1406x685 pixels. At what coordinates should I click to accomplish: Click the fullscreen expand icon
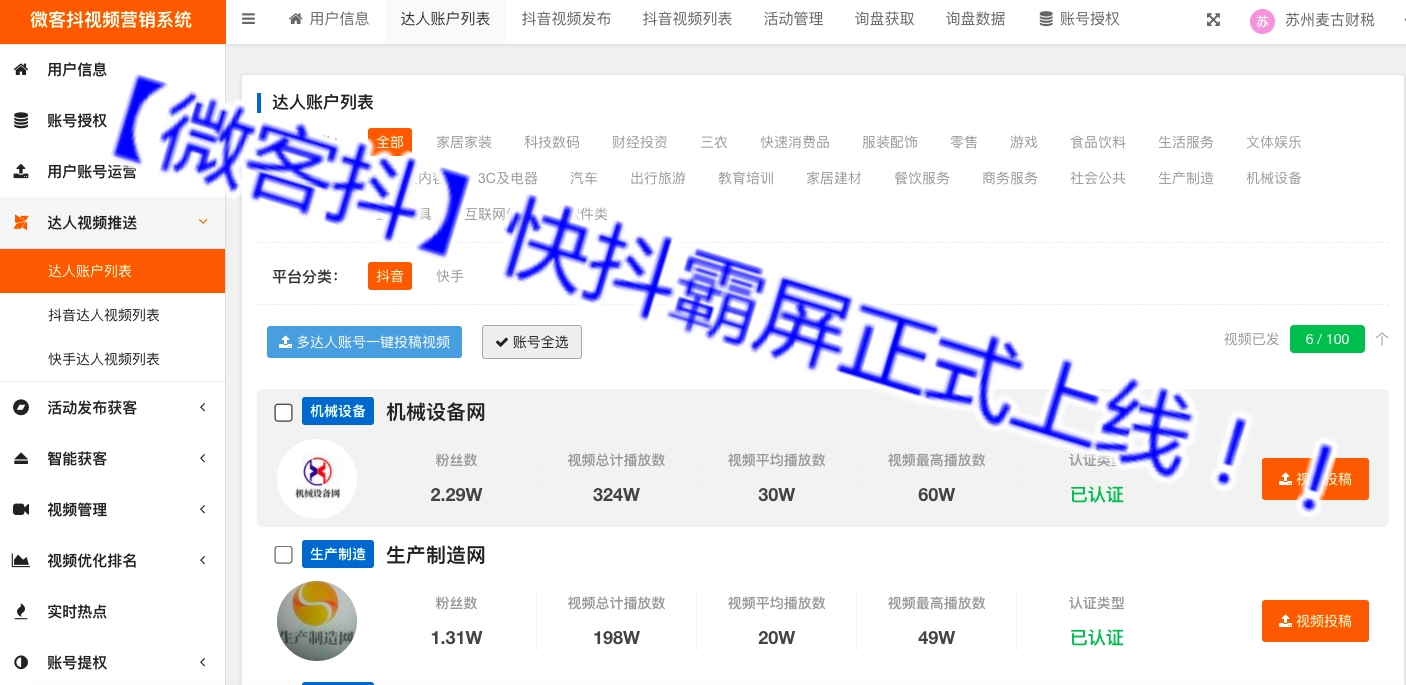coord(1213,20)
